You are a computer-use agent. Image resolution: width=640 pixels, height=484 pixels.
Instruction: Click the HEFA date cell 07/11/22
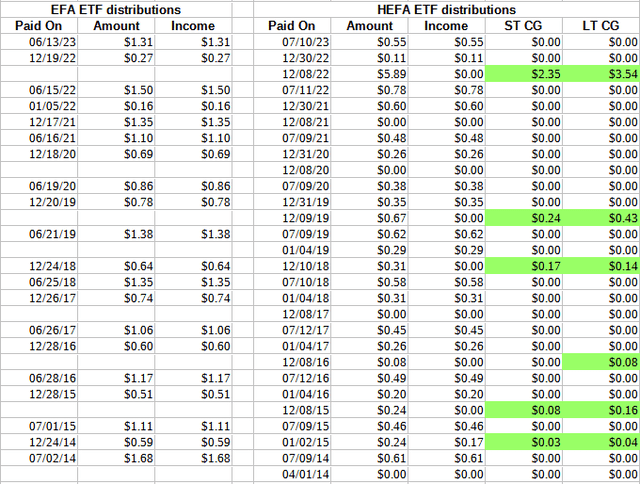[292, 90]
